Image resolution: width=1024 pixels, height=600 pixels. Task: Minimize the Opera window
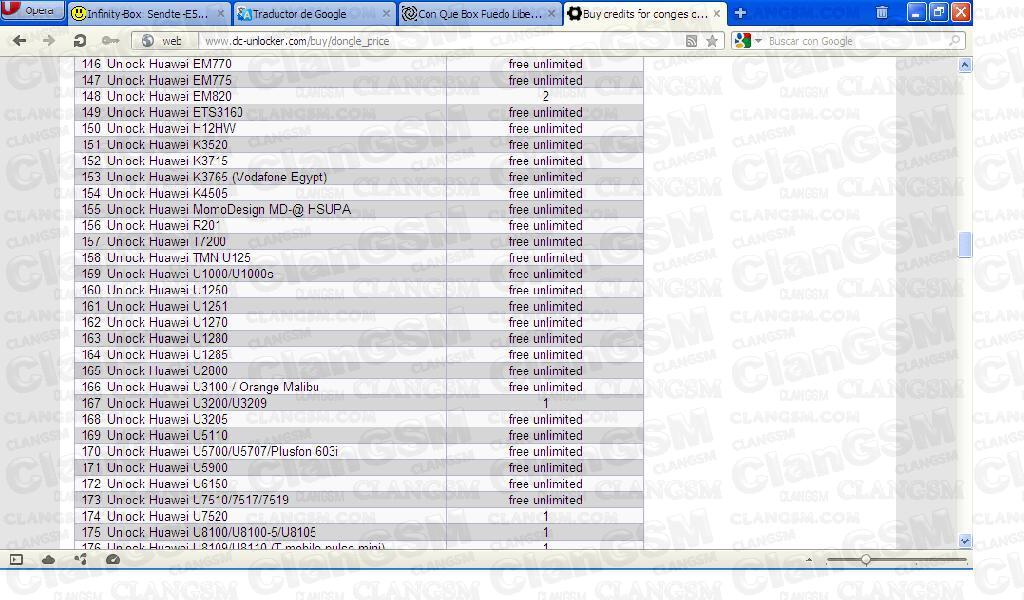916,12
